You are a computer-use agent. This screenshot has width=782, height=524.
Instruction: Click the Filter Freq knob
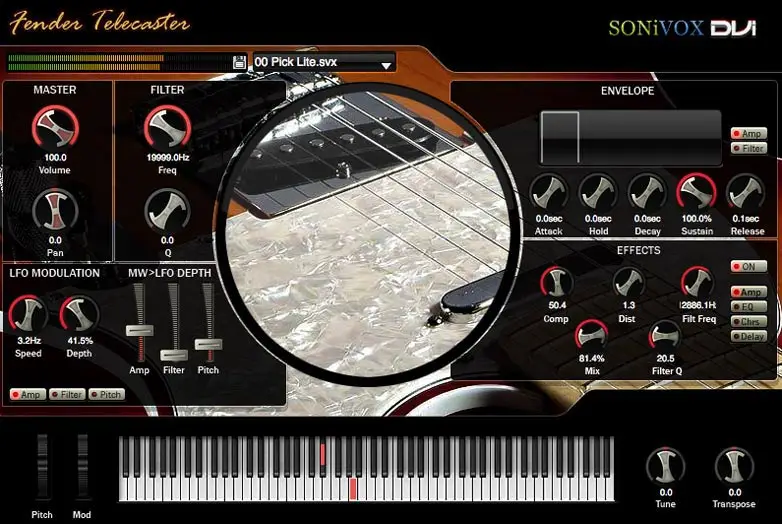point(168,127)
